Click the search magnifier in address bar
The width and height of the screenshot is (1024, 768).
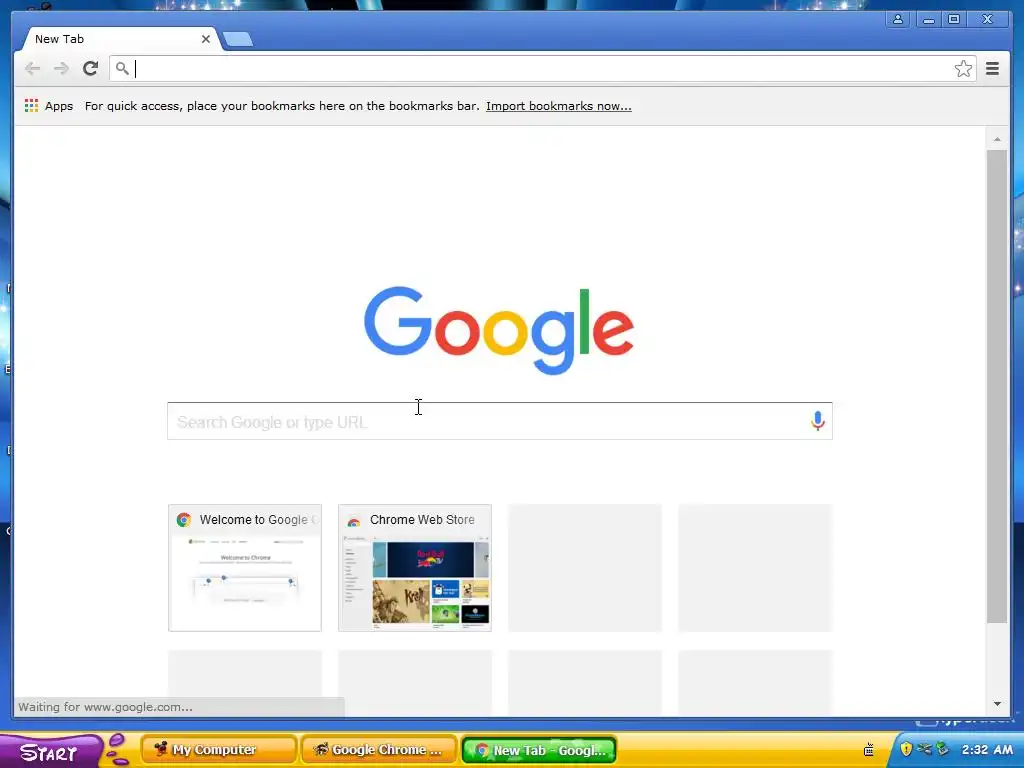tap(122, 68)
